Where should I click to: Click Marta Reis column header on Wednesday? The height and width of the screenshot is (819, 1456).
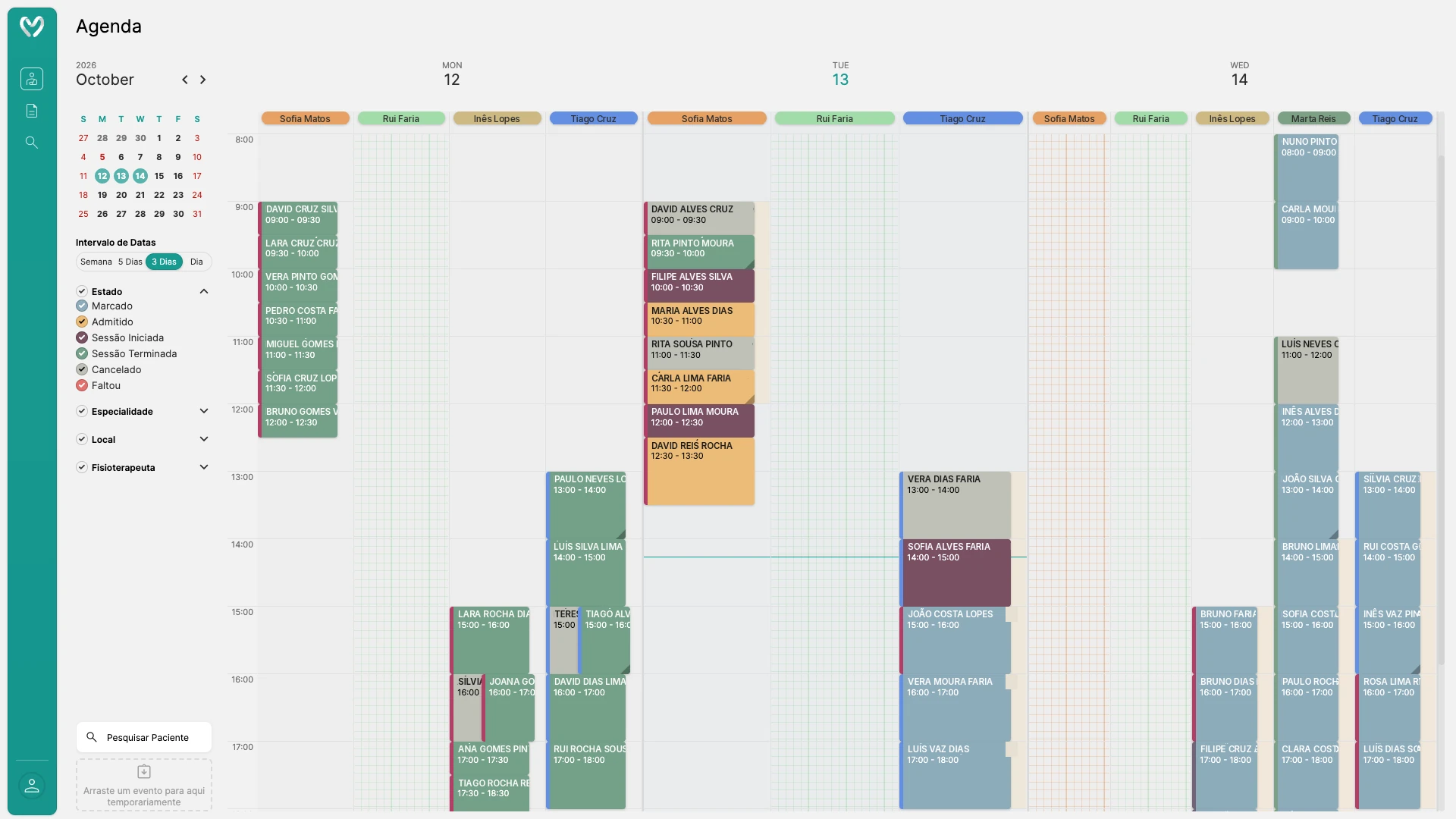[1313, 119]
